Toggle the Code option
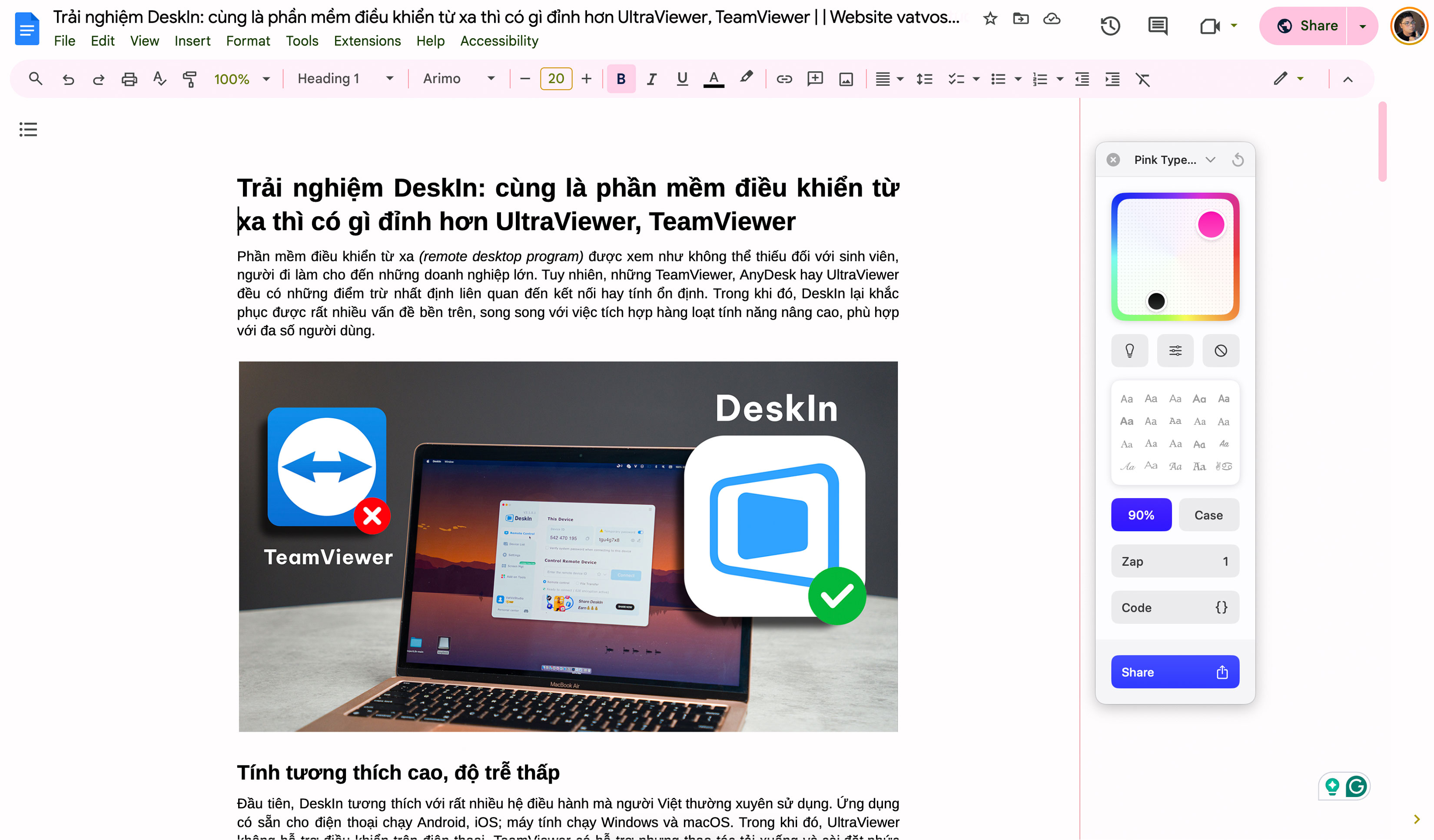The width and height of the screenshot is (1434, 840). pos(1175,607)
